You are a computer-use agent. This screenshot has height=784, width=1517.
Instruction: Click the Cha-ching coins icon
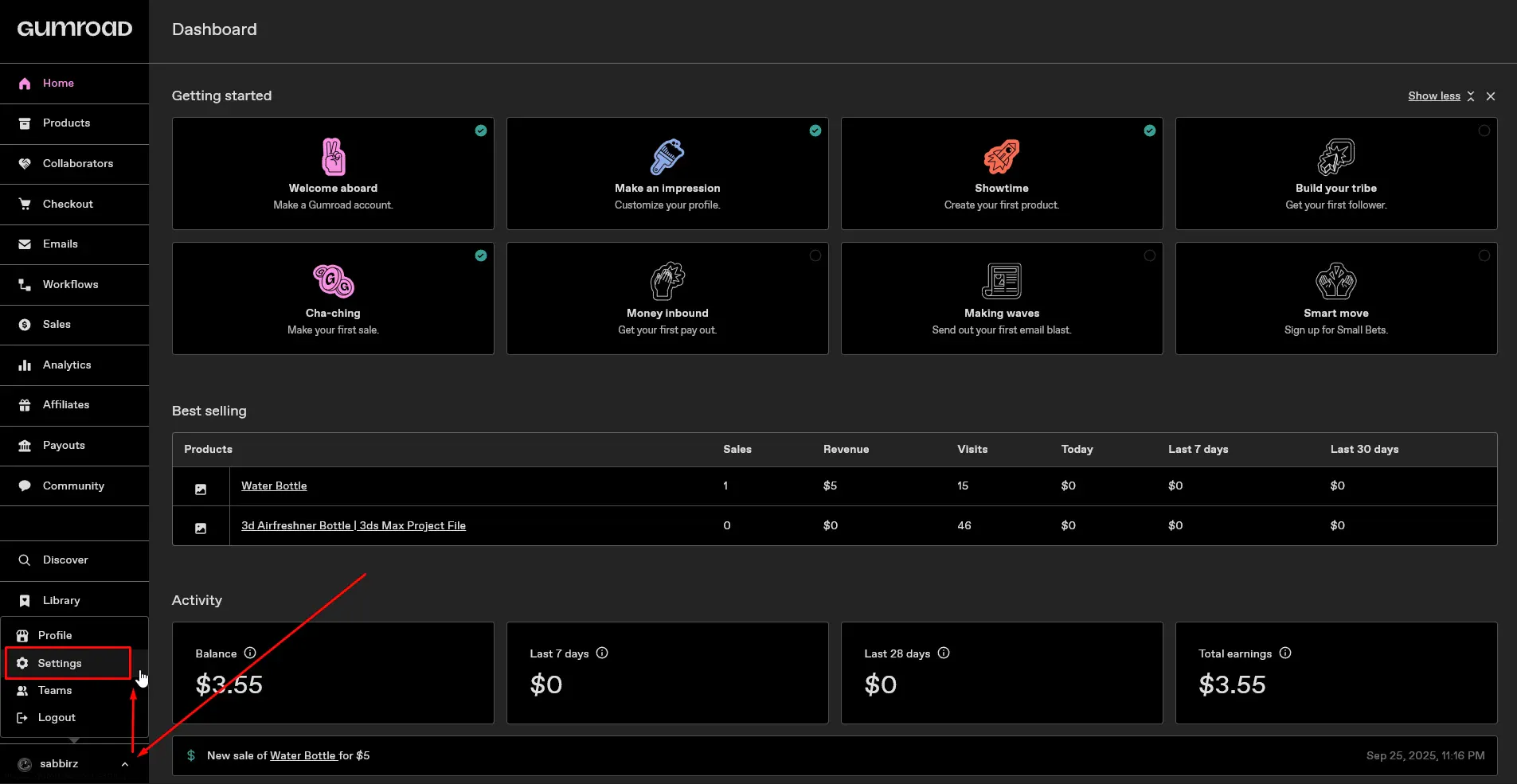pos(334,281)
